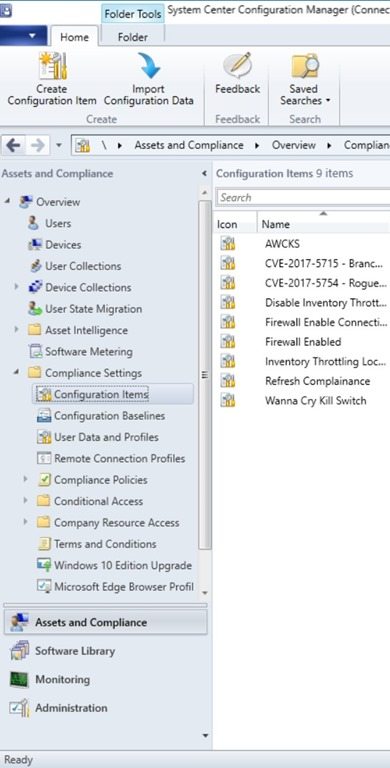Collapse the Overview tree node
This screenshot has width=390, height=768.
(7, 202)
